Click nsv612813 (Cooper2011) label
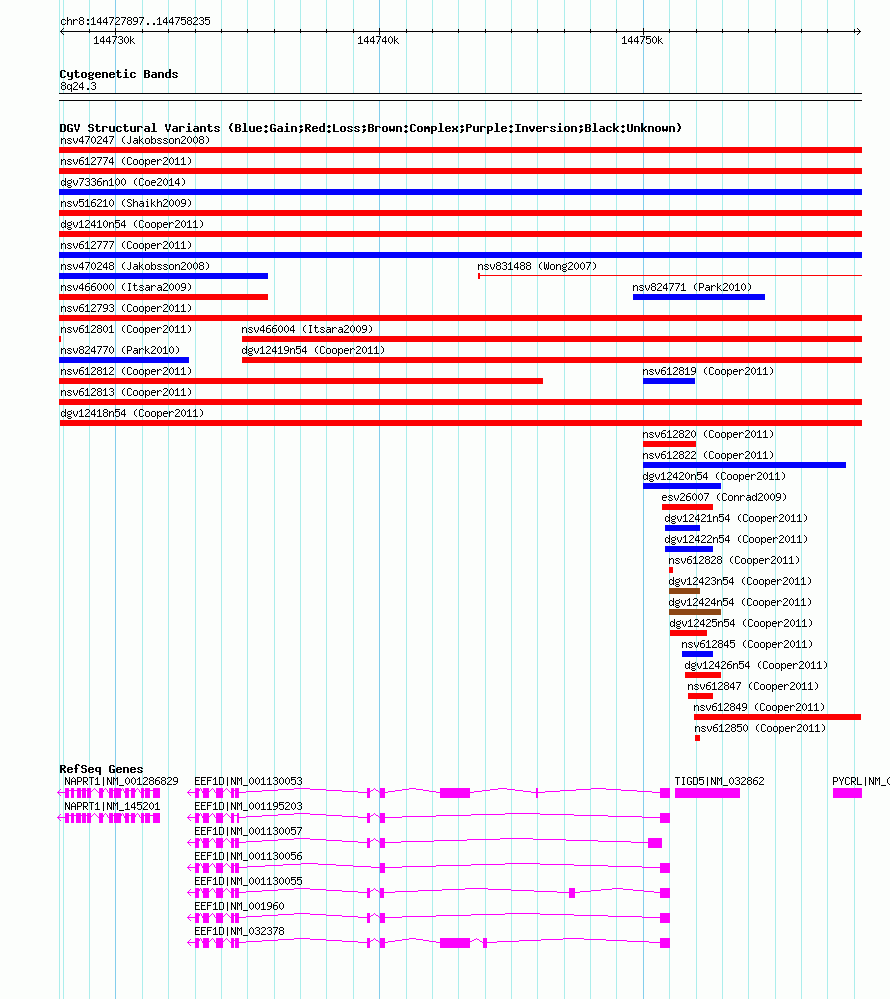This screenshot has width=890, height=999. 126,392
